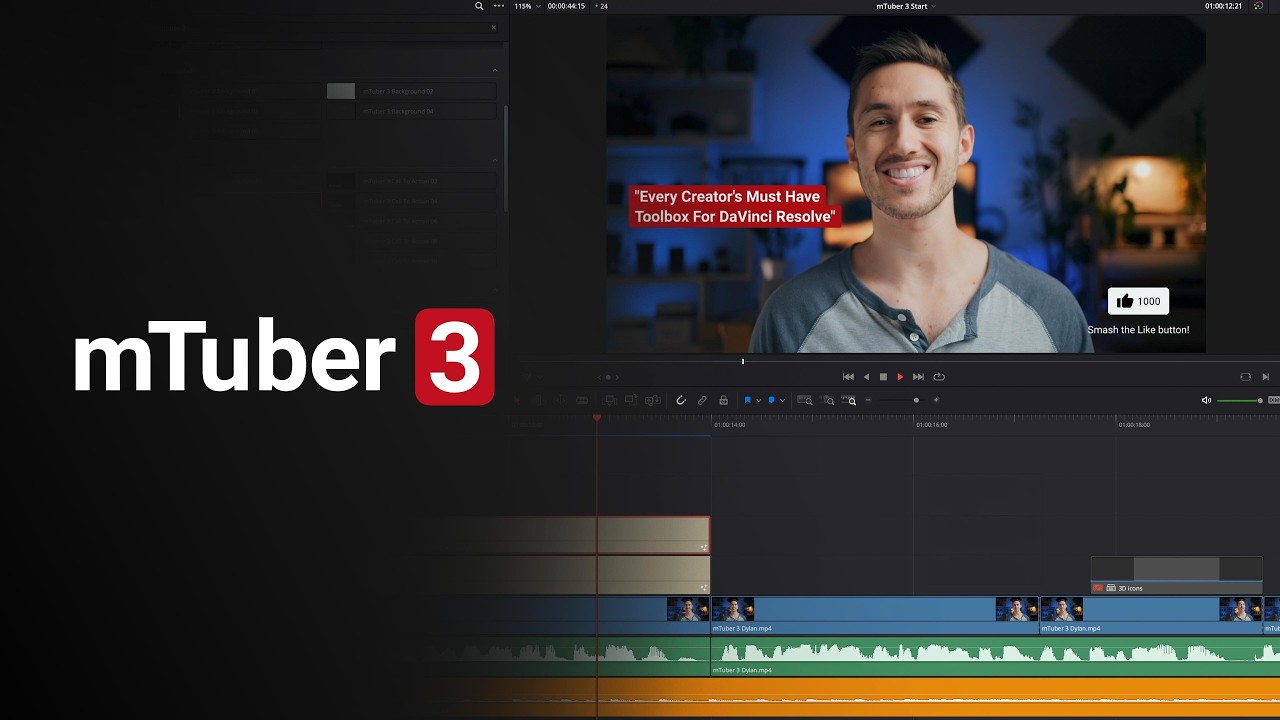Click the match frame icon right of transport
The height and width of the screenshot is (720, 1280).
point(1245,377)
